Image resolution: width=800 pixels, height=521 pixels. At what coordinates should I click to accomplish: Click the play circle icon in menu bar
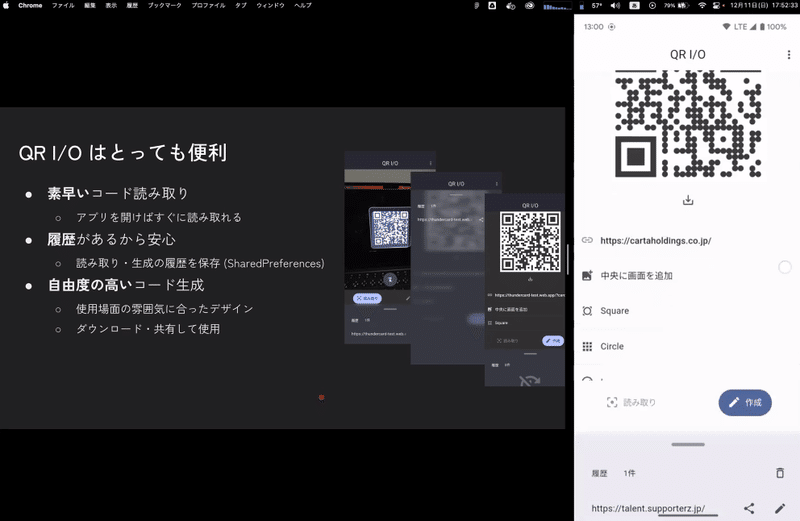click(x=652, y=6)
